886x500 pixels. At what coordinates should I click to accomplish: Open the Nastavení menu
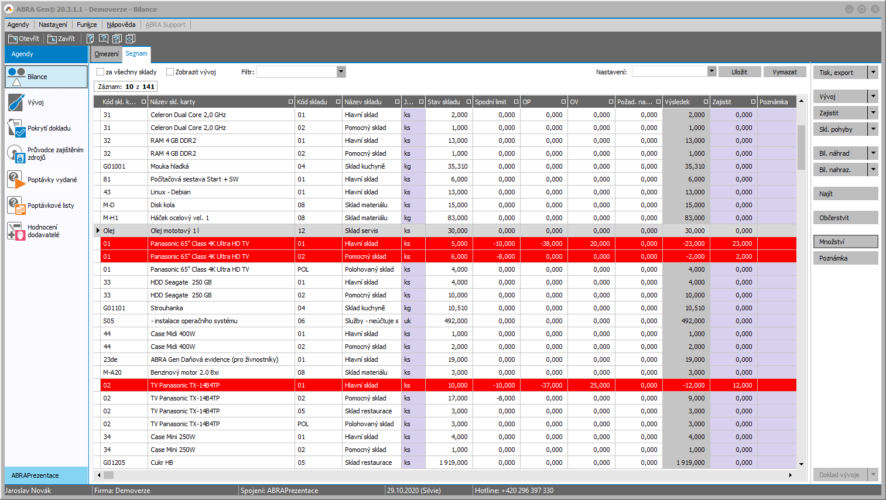[x=53, y=24]
